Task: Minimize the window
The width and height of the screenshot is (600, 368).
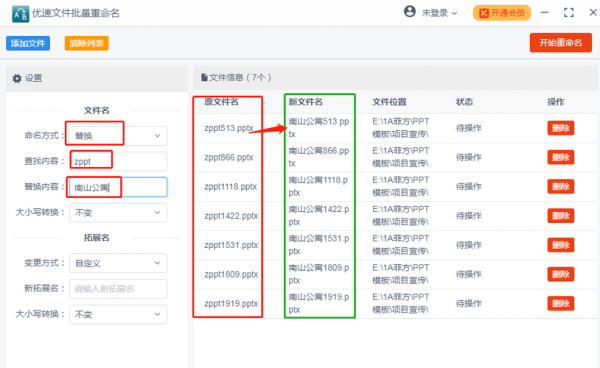Action: 545,13
